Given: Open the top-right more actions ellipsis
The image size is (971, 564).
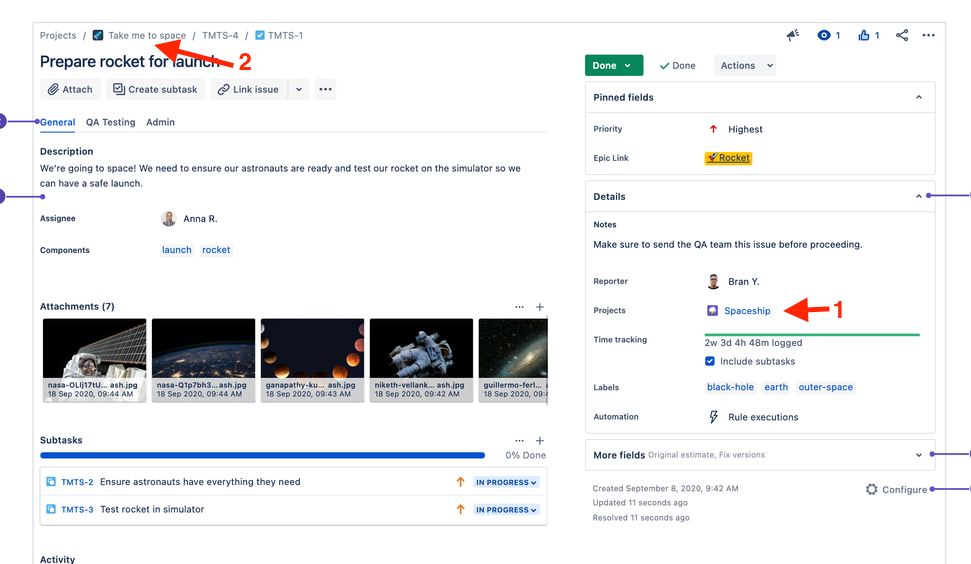Looking at the screenshot, I should click(x=928, y=35).
